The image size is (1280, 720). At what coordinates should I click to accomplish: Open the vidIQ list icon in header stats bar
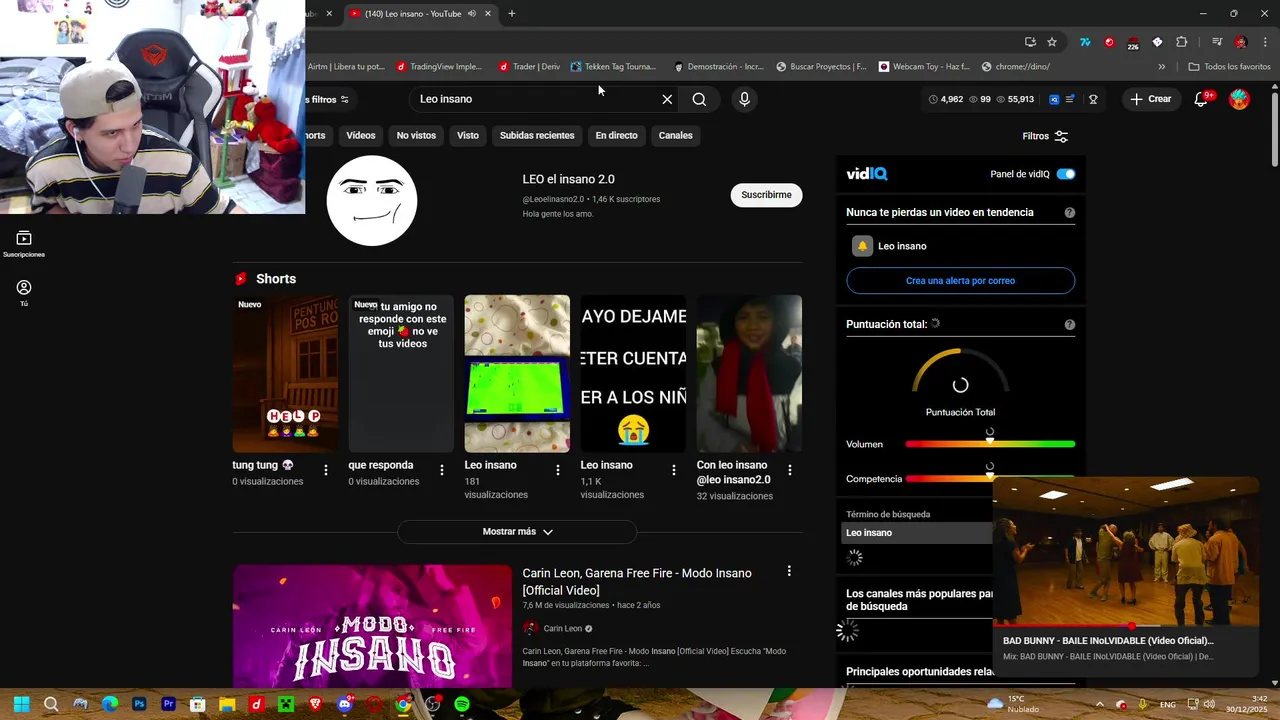1070,99
